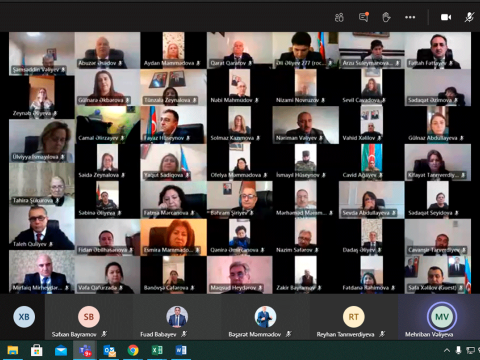The width and height of the screenshot is (480, 360).
Task: Click the Tahirə Şükürova name label
Action: pos(33,200)
